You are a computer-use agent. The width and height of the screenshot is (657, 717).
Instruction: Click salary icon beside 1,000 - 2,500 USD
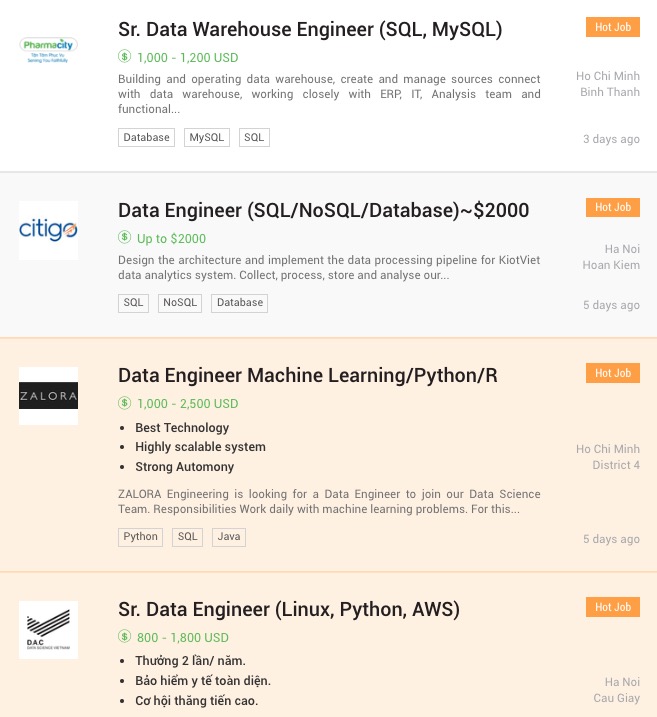pos(125,403)
